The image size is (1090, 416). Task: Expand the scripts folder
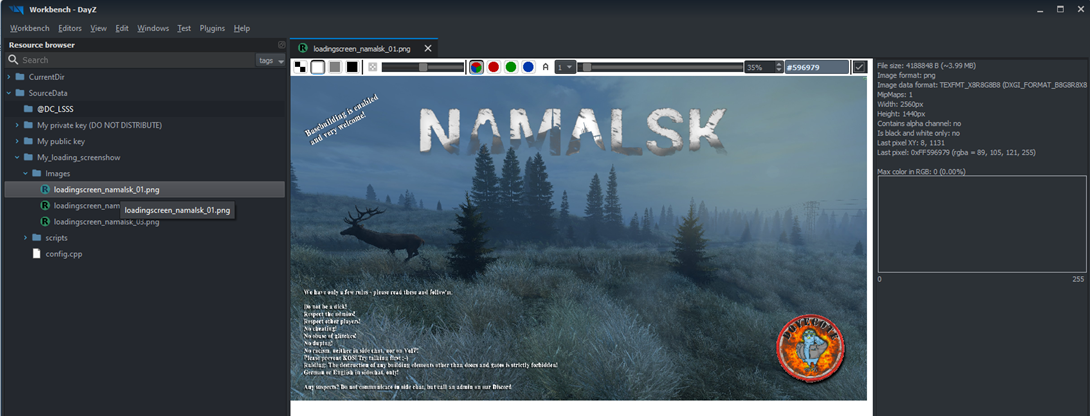[x=26, y=238]
